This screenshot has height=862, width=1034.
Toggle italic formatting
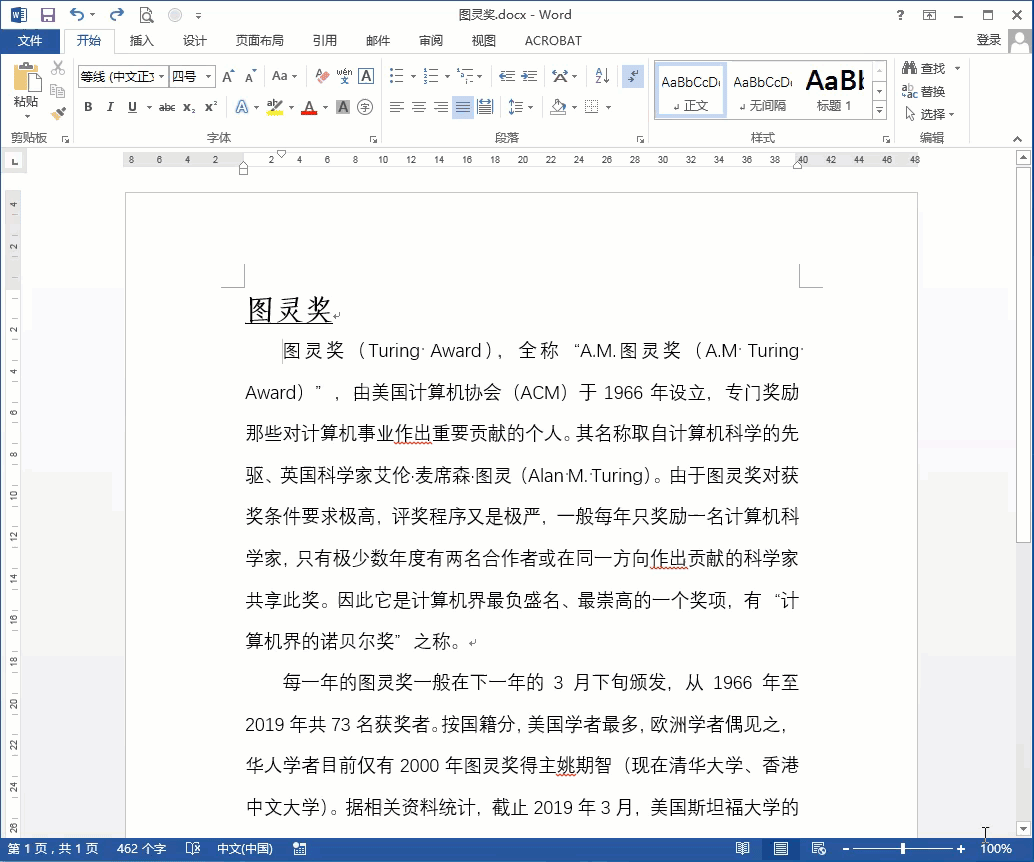111,106
